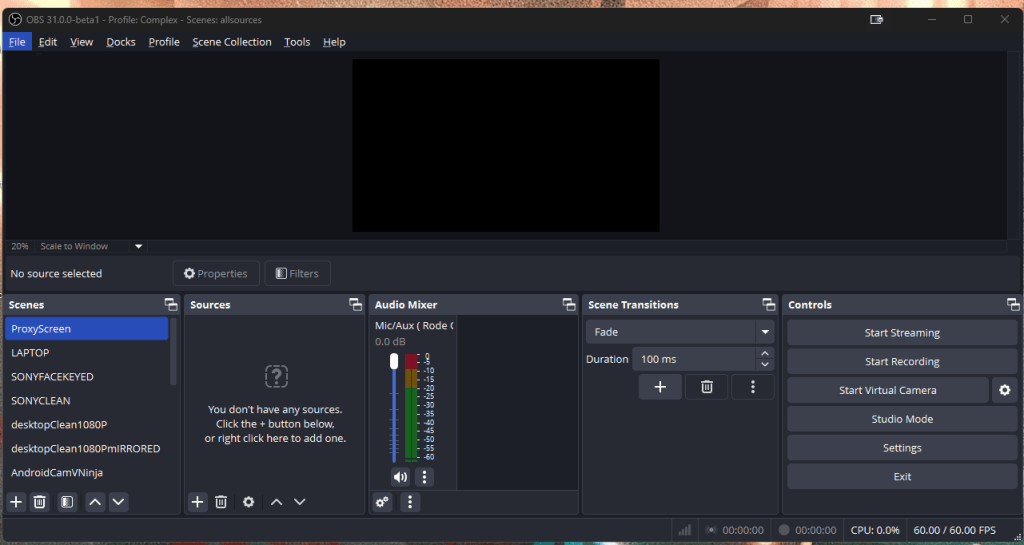Click the 60.00 / 60.00 FPS status text

[954, 530]
